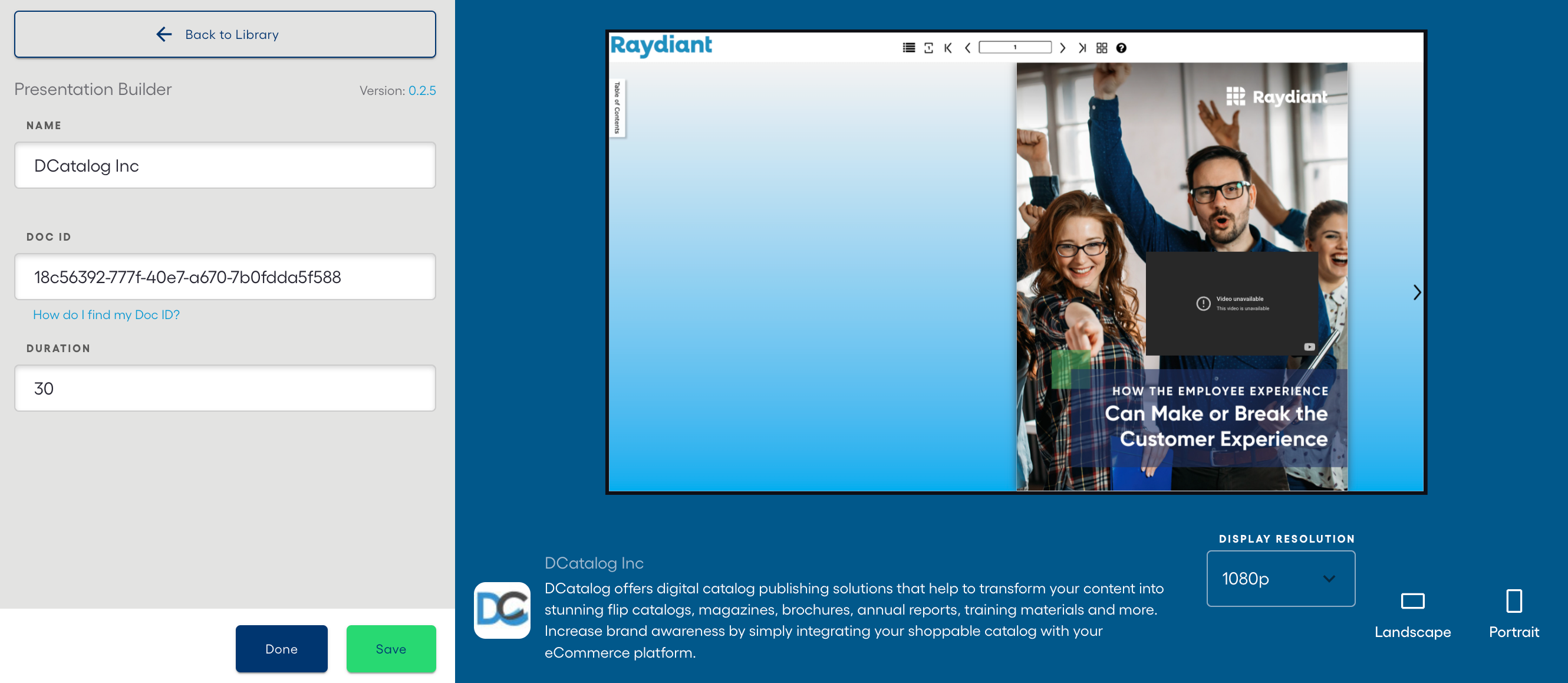Open the How do I find my Doc ID link
This screenshot has width=1568, height=683.
coord(106,314)
